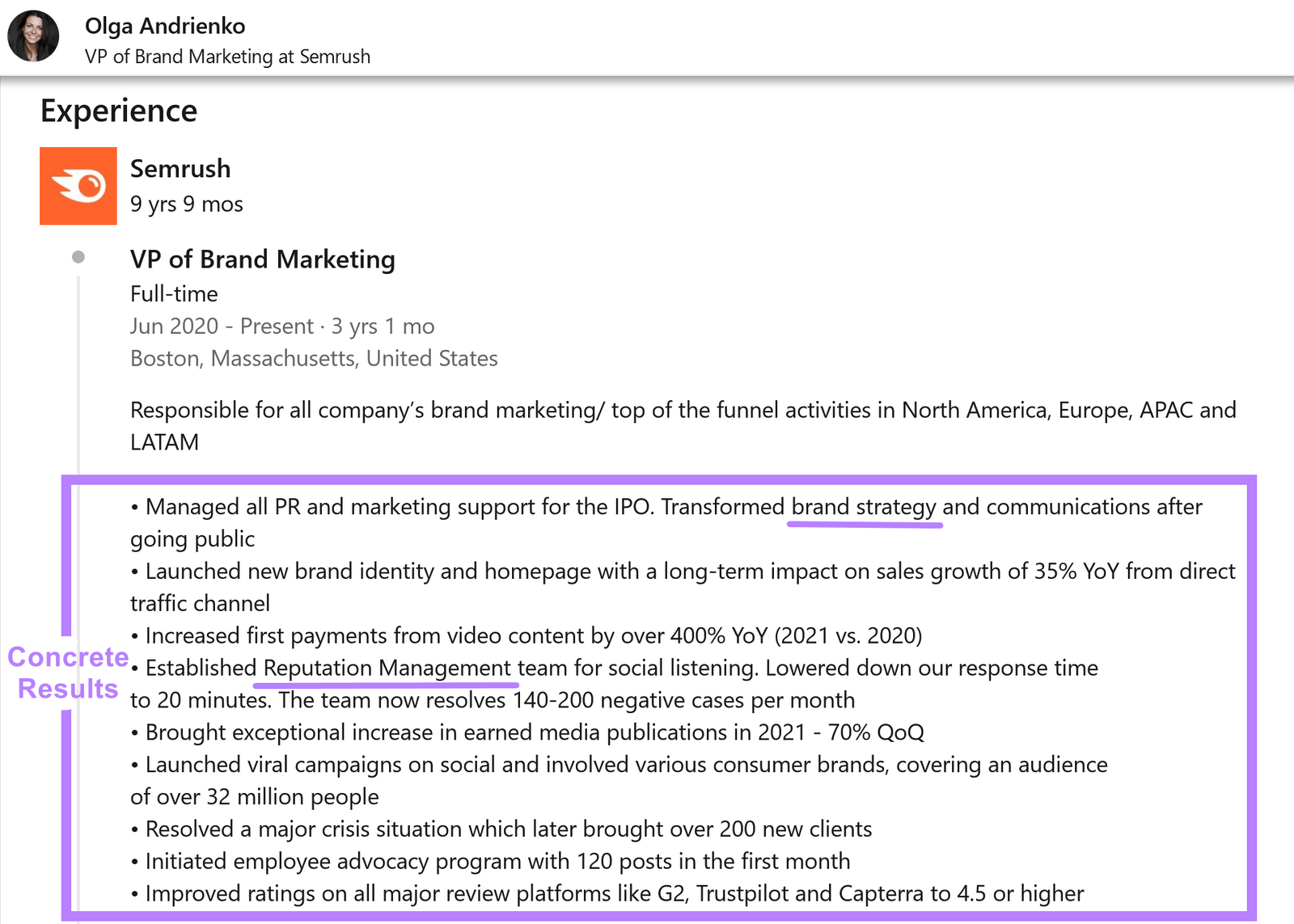Click the Olga Andrienko name link

point(165,26)
